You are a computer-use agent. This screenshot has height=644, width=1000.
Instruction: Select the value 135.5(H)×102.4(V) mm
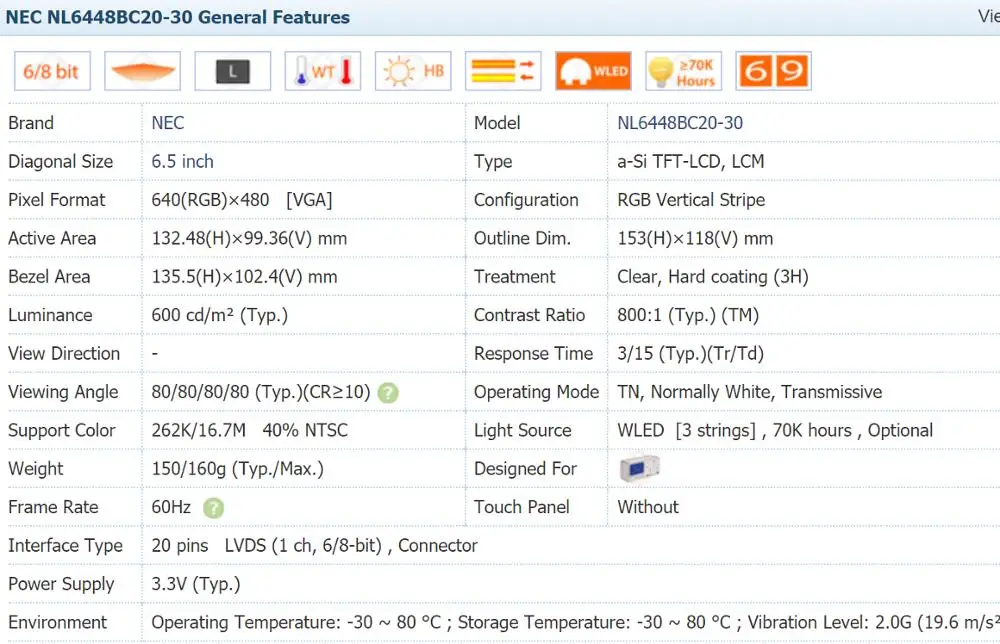[x=244, y=277]
